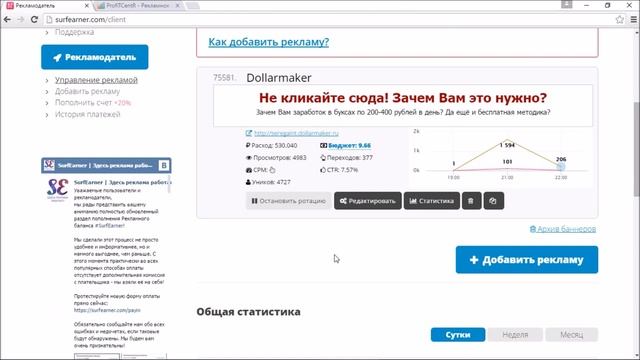Open the dollarmaker.ru campaign URL link
The width and height of the screenshot is (640, 360).
(x=296, y=133)
